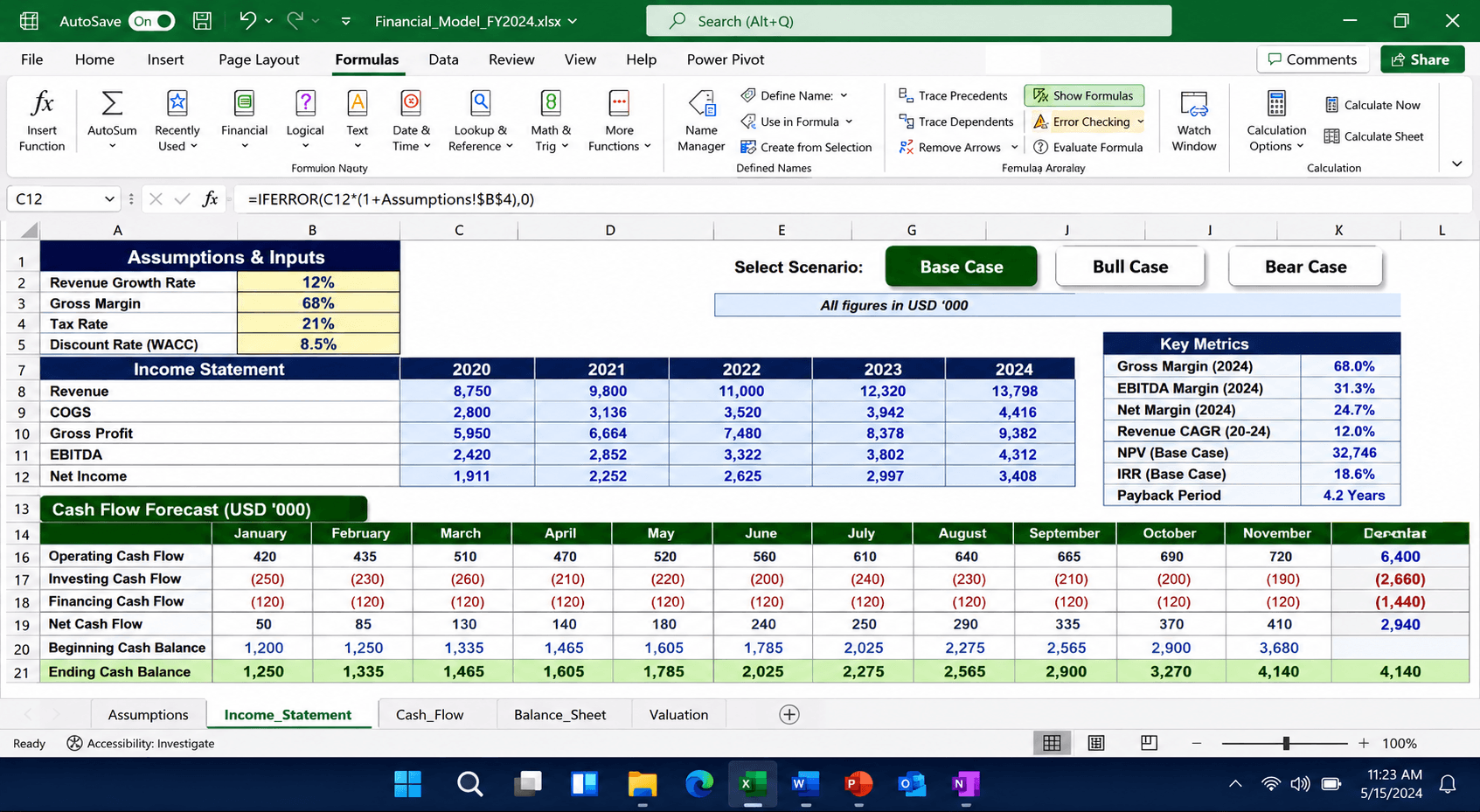Open Microsoft Edge from taskbar
1480x812 pixels.
tap(698, 784)
